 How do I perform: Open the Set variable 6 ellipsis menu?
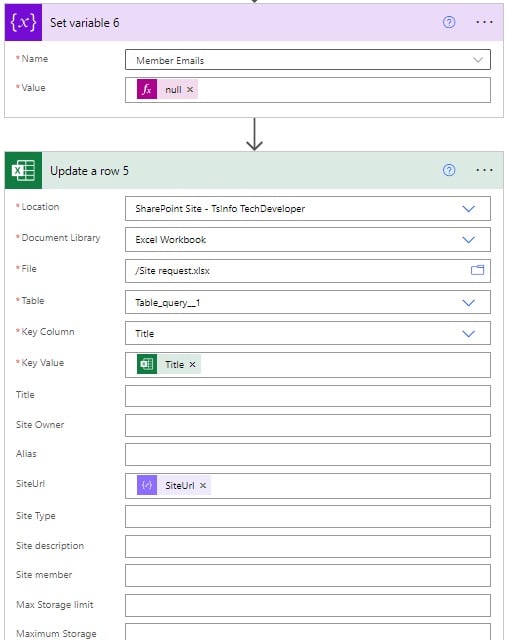coord(484,22)
